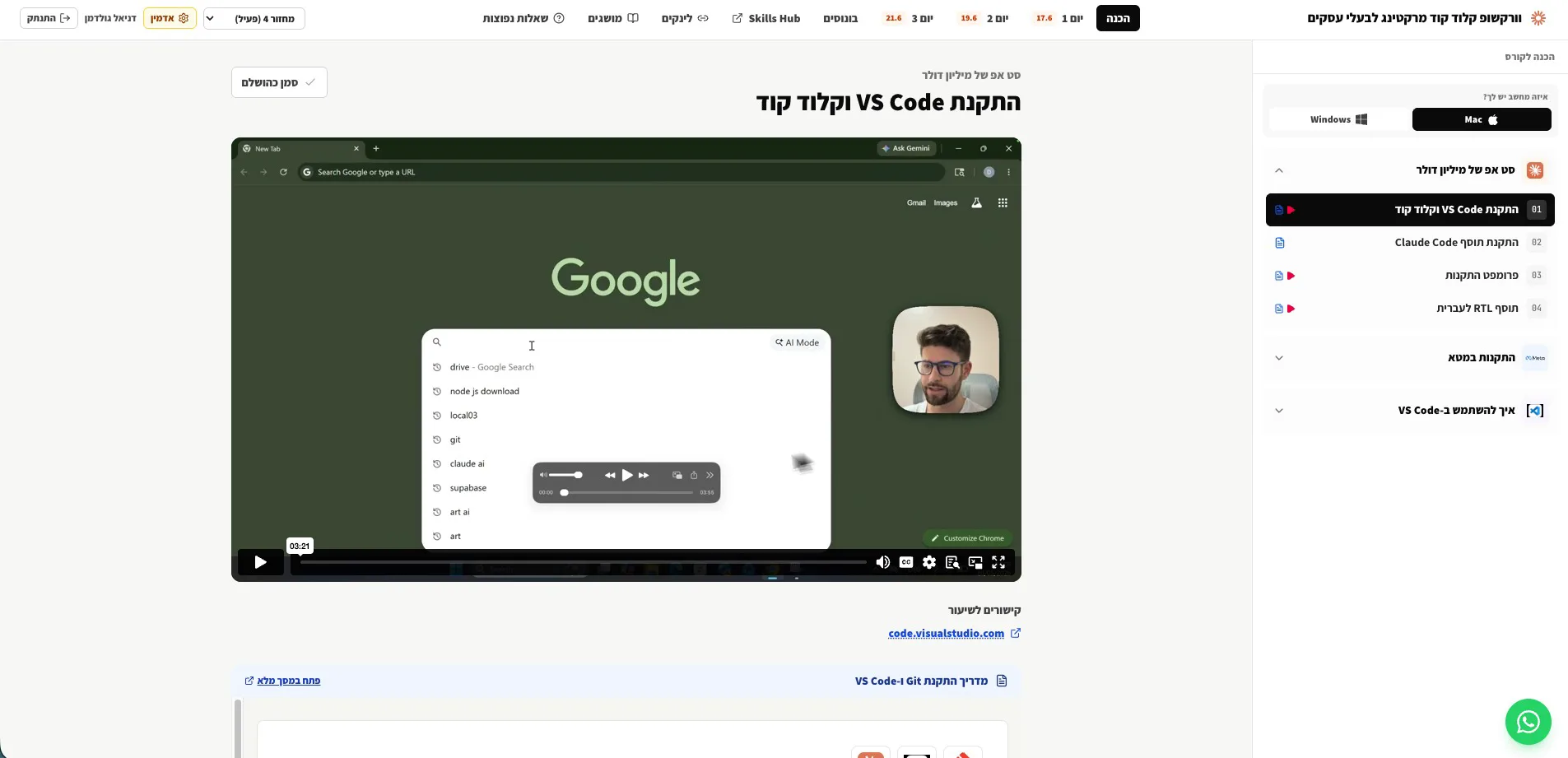Open the WhatsApp chat button

tap(1528, 722)
